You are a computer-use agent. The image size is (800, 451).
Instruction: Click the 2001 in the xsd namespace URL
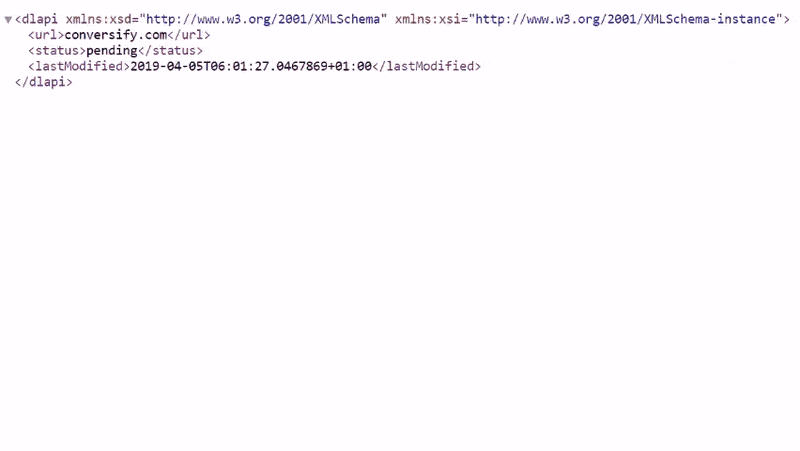[x=292, y=19]
